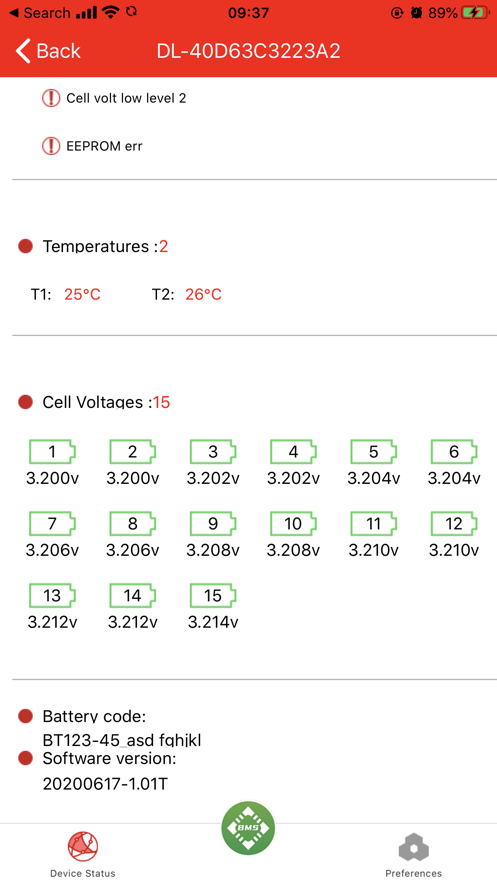Screen dimensions: 497x883
Task: Tap the red dot beside Cell Voltages
Action: click(25, 402)
